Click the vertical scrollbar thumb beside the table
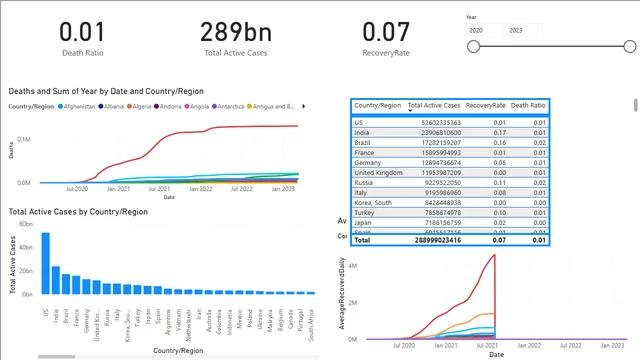This screenshot has height=360, width=640. pos(636,105)
